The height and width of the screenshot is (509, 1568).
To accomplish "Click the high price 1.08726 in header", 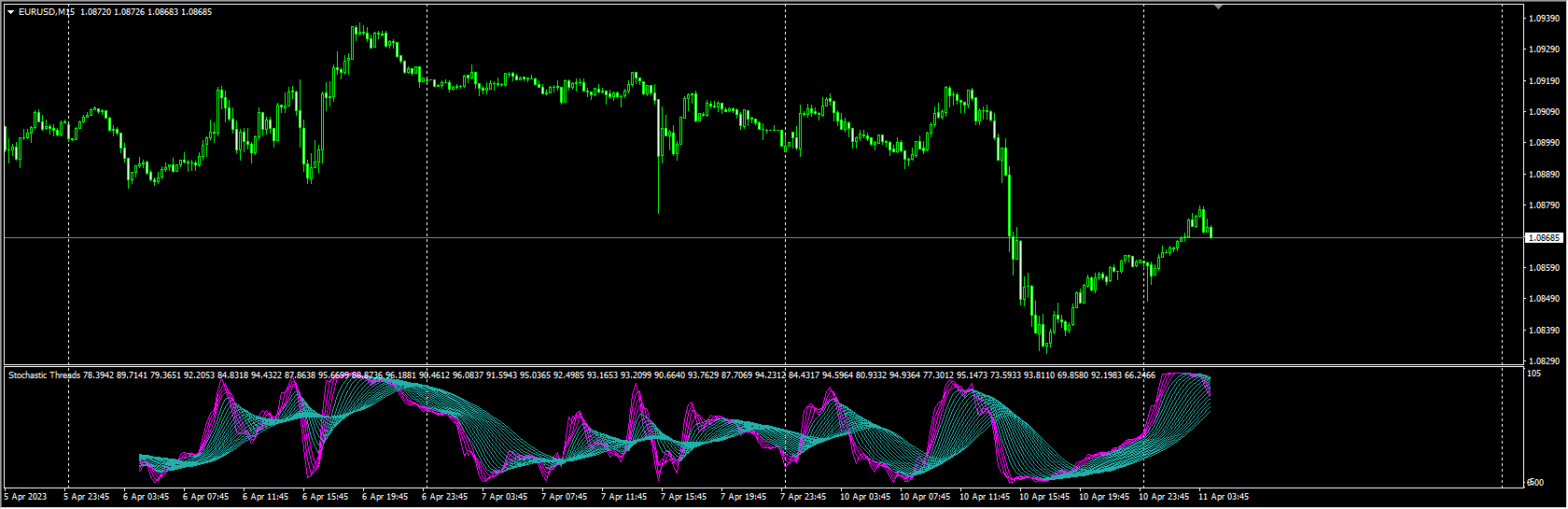I will click(132, 12).
